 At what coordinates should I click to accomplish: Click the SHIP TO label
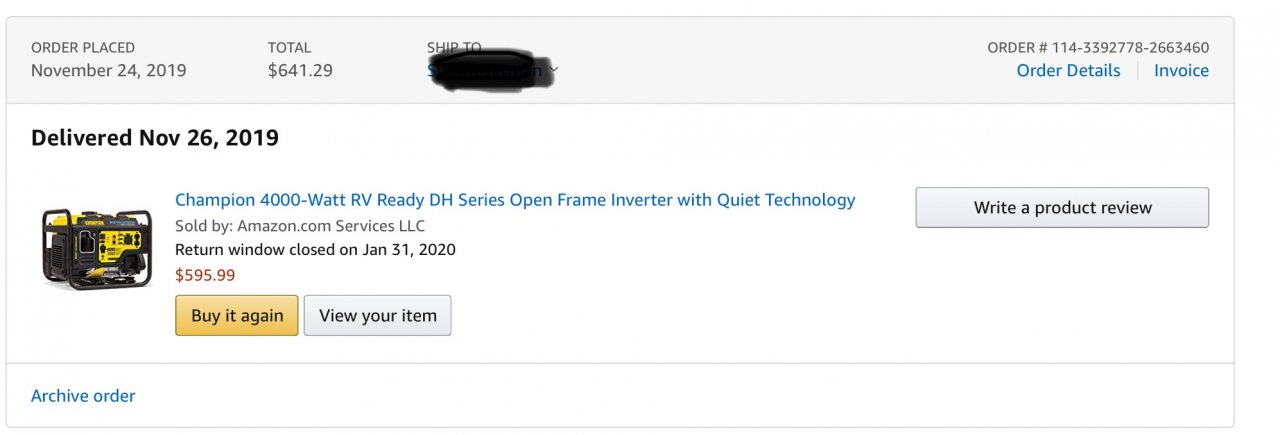454,47
